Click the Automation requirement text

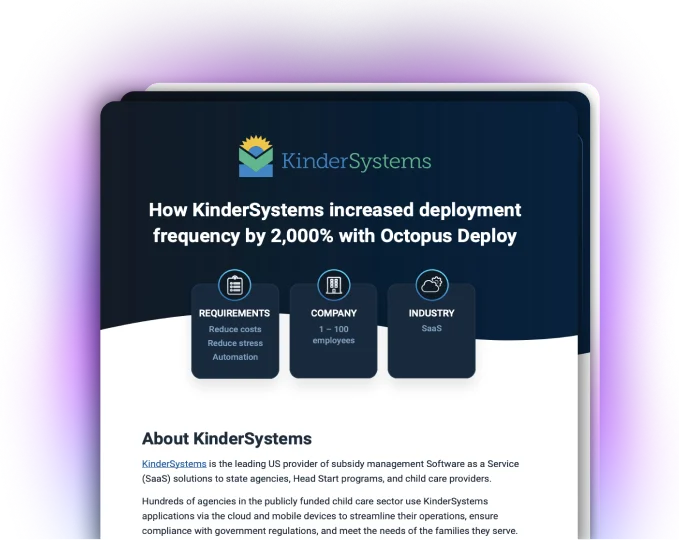click(x=235, y=357)
